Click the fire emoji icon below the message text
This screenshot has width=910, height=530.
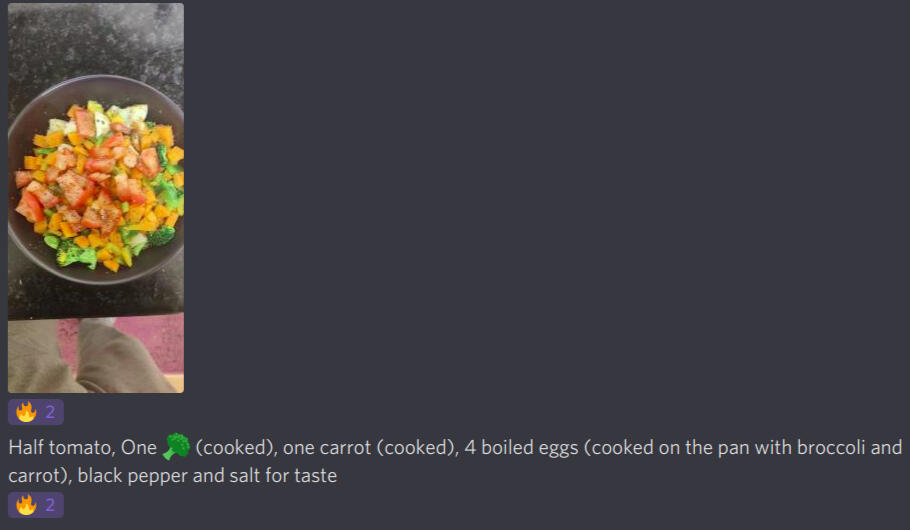pos(26,505)
